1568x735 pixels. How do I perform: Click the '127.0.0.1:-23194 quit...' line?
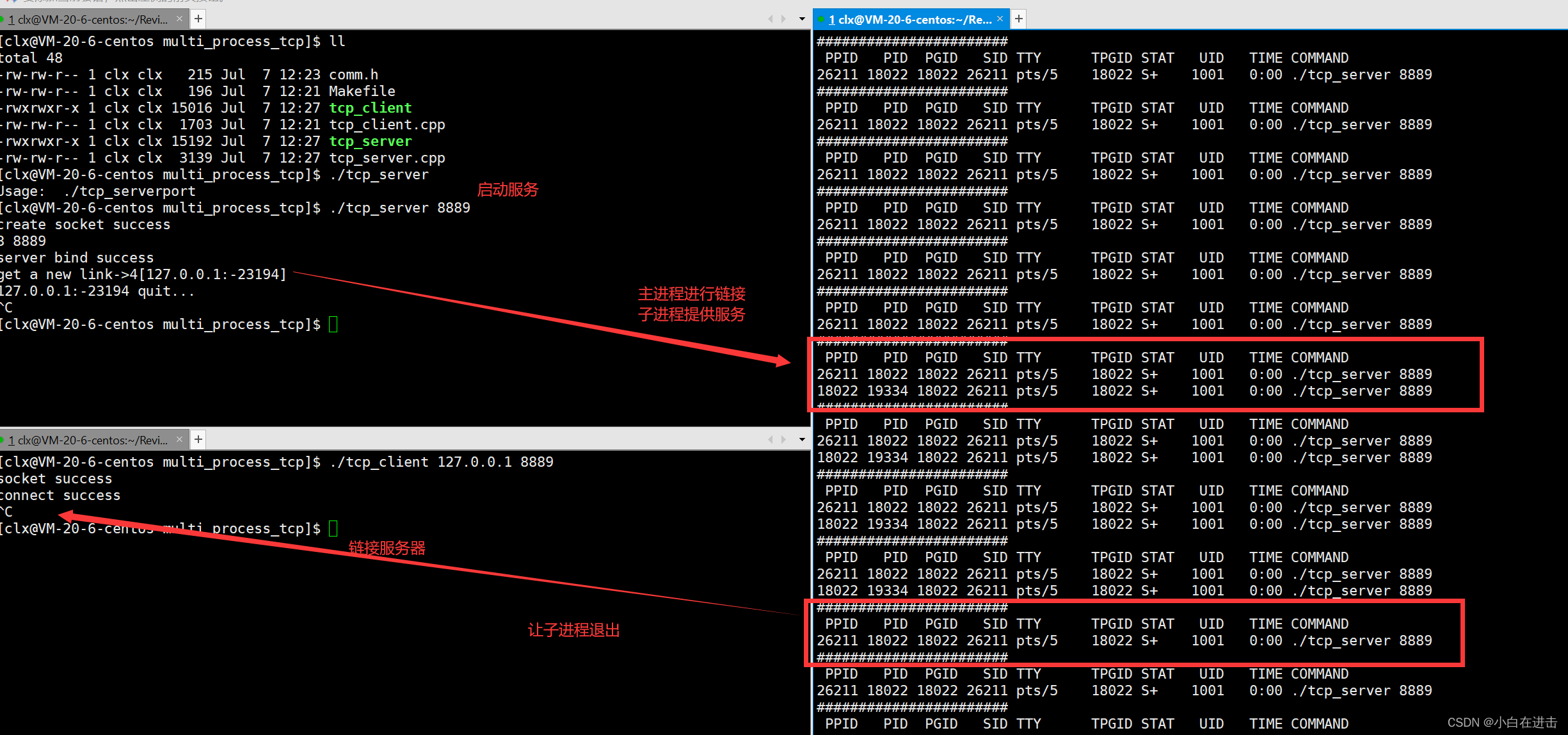click(x=97, y=291)
